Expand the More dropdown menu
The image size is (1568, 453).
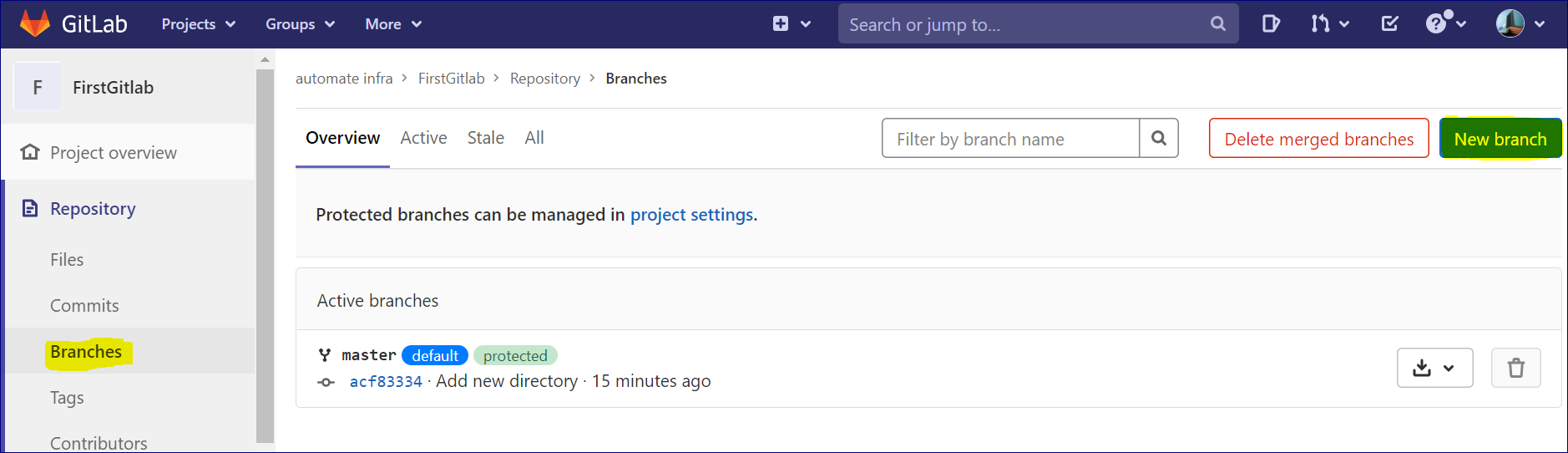393,24
